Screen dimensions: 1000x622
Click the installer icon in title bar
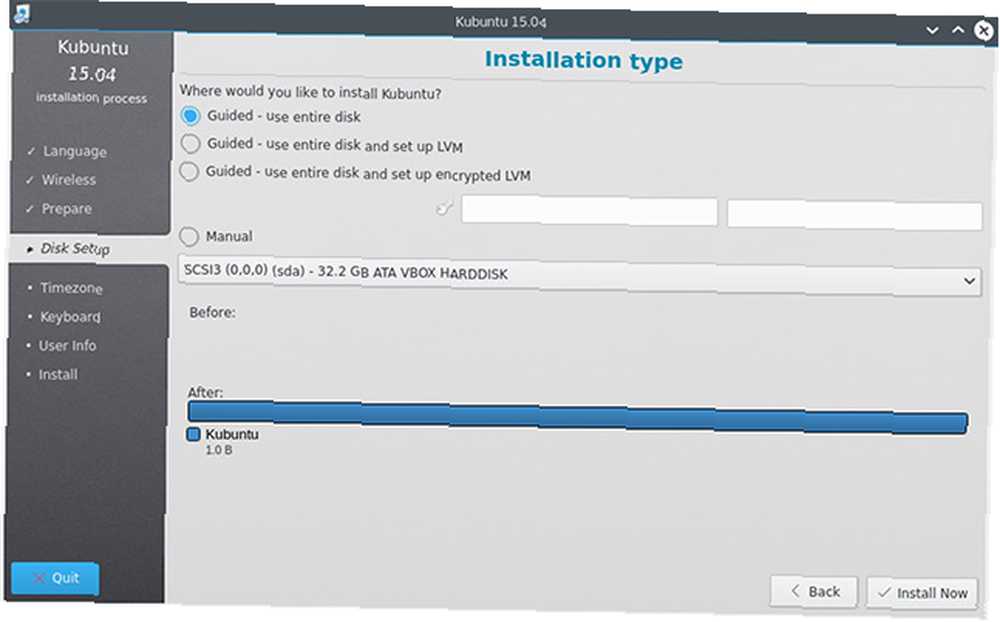coord(22,13)
